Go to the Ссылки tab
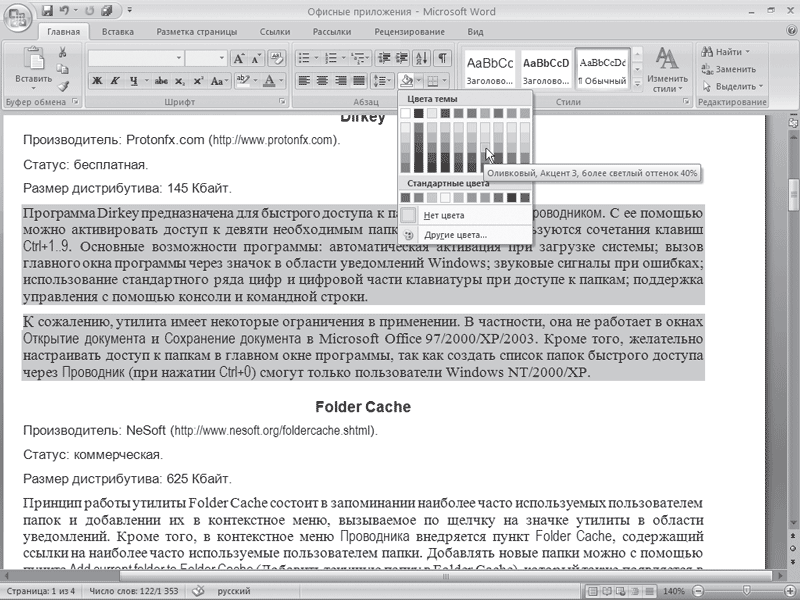Viewport: 800px width, 600px height. (274, 32)
